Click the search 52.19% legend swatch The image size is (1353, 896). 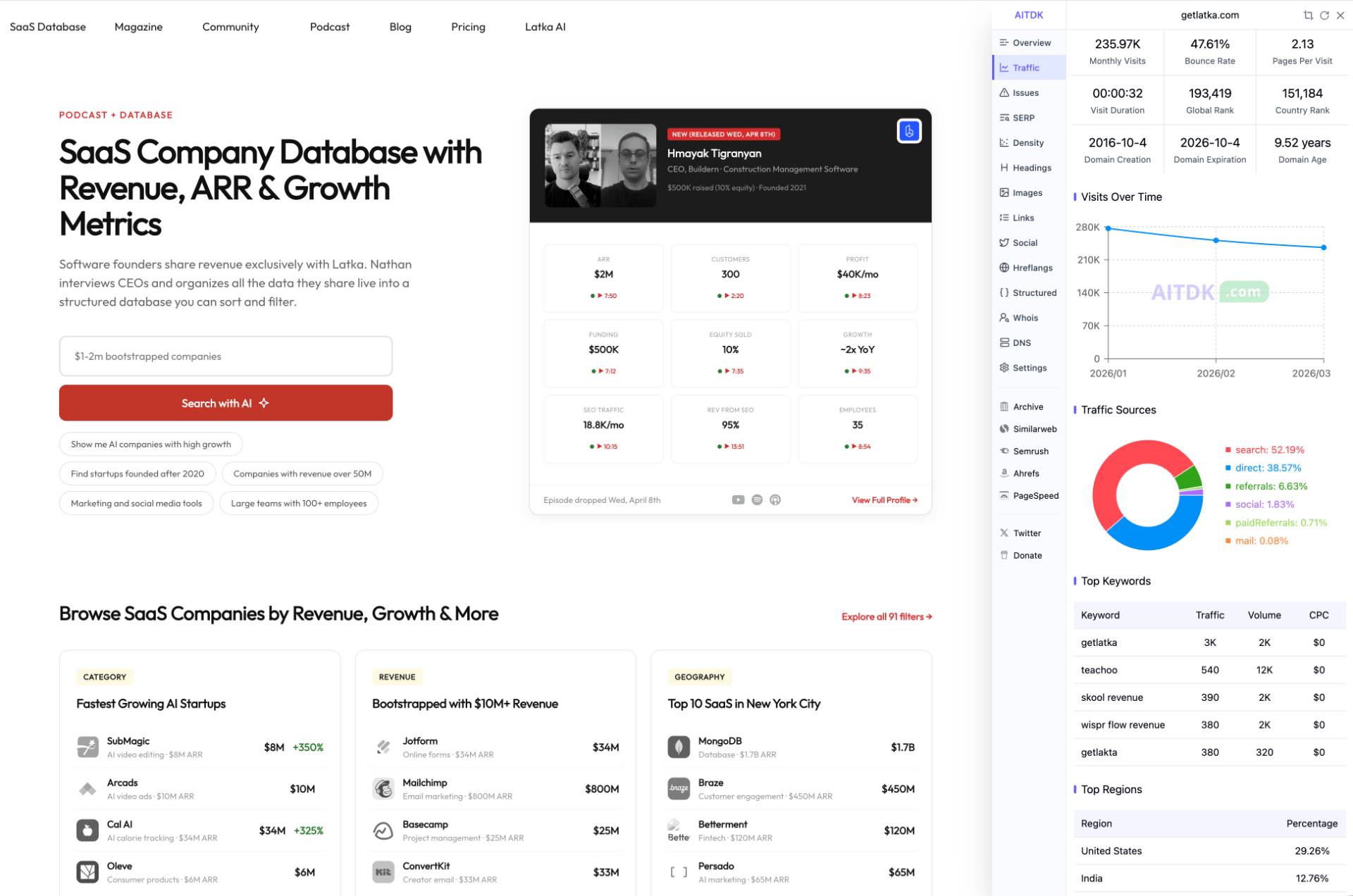click(x=1228, y=450)
